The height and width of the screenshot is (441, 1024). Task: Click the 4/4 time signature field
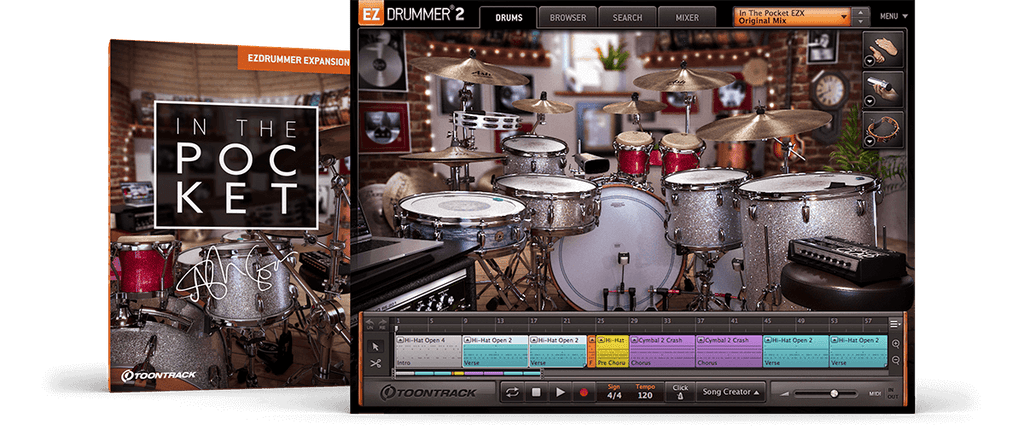click(x=614, y=392)
